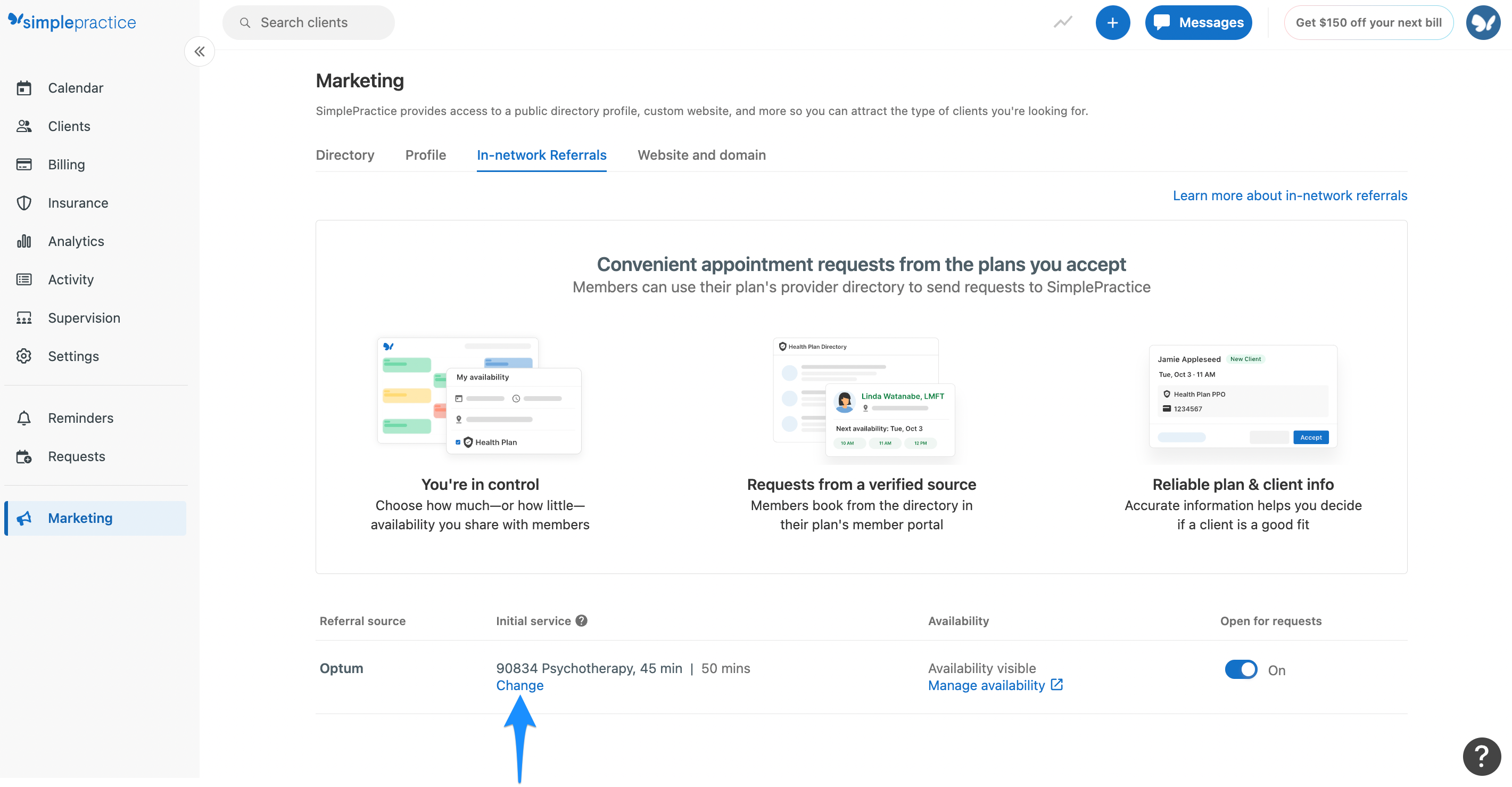Click the Referral source column header
Viewport: 1512px width, 787px height.
click(x=363, y=621)
